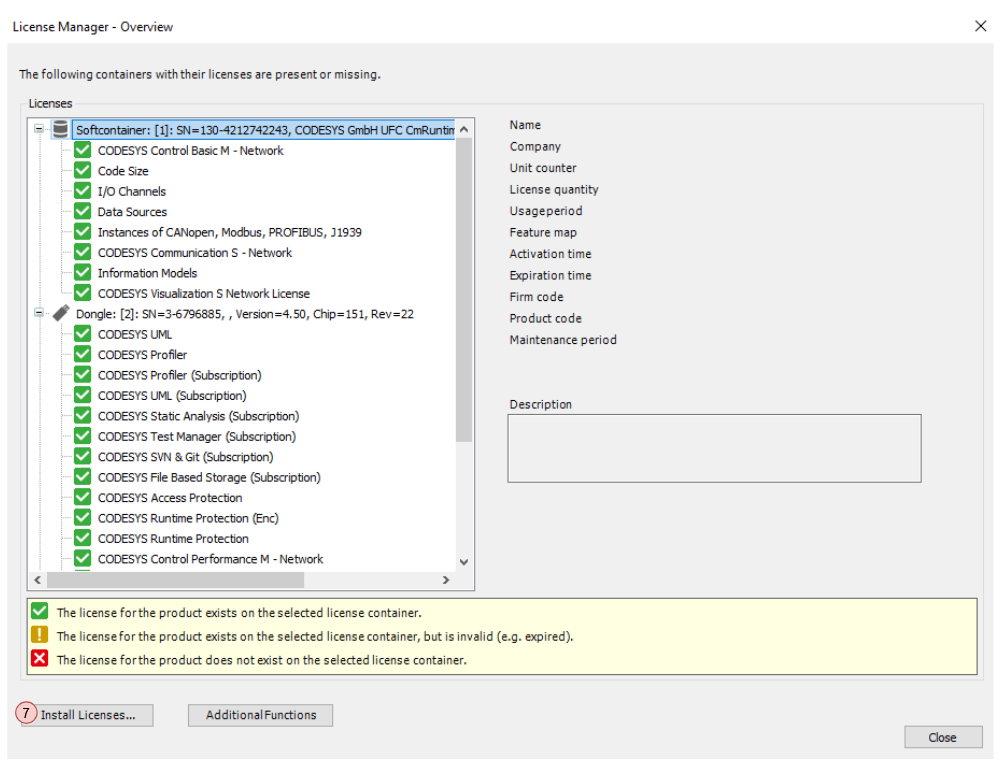The height and width of the screenshot is (761, 1000).
Task: Select the Information Models license entry
Action: click(x=146, y=273)
